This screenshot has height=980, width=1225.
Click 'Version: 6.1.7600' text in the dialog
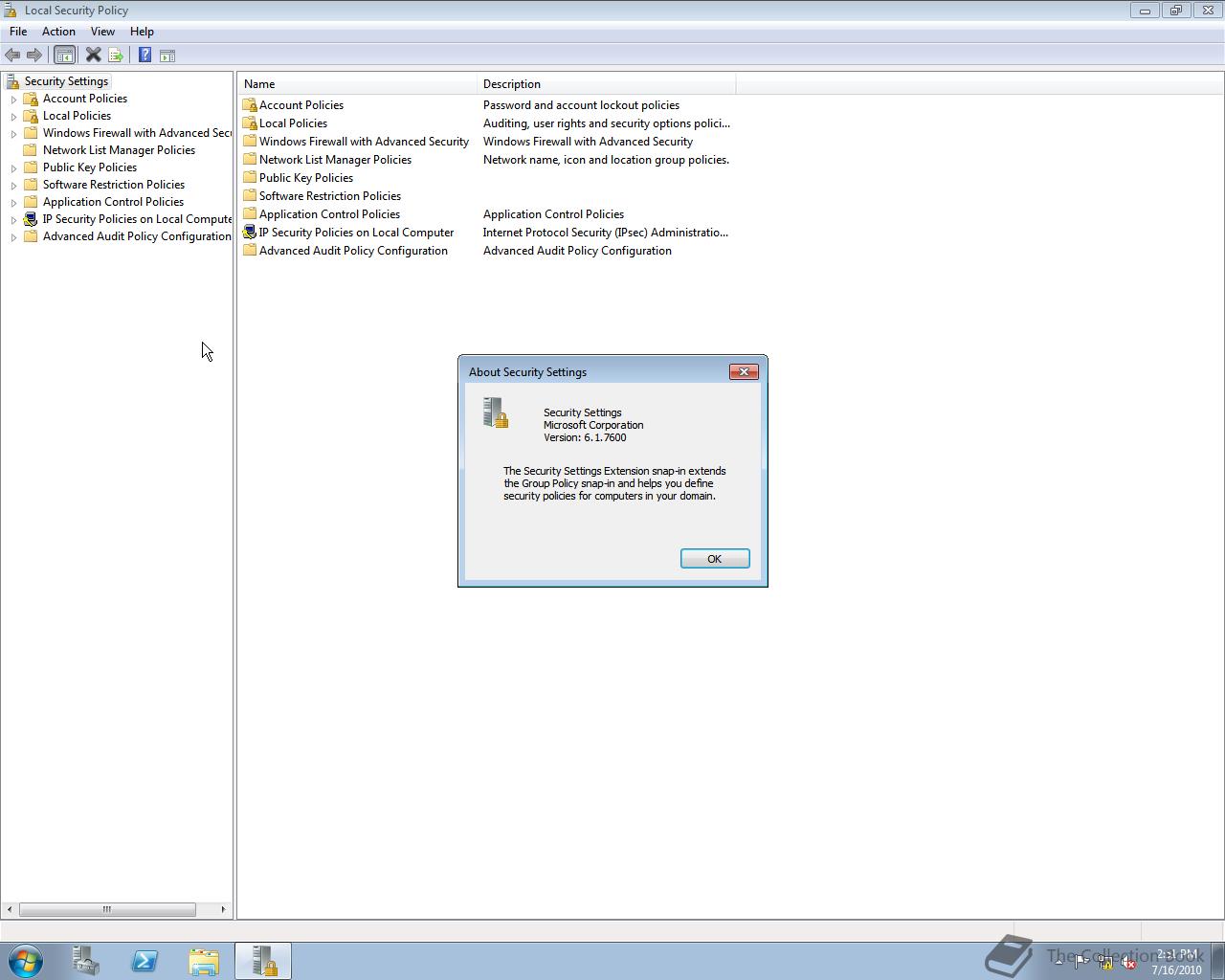[585, 437]
